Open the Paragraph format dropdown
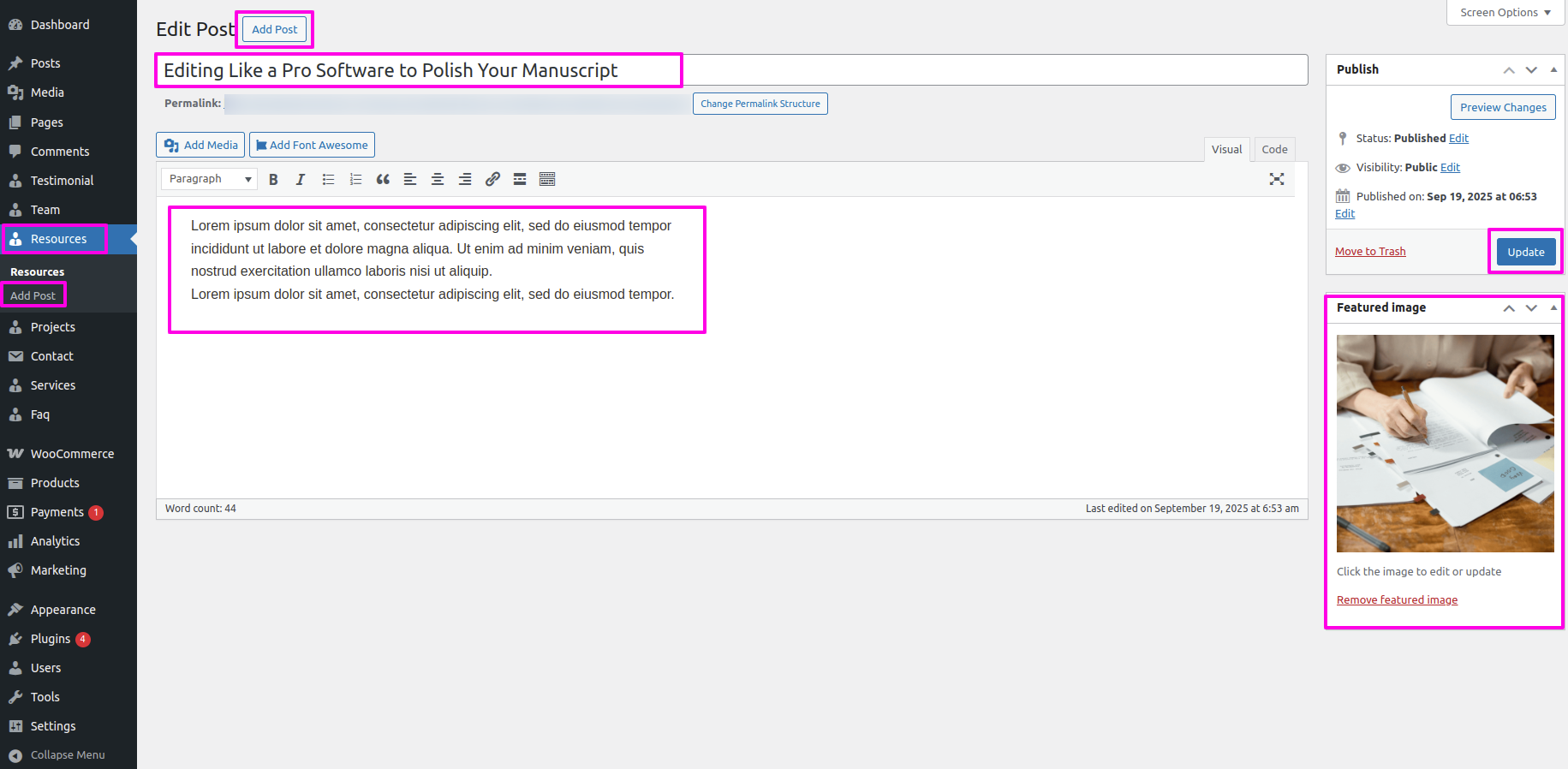 209,179
